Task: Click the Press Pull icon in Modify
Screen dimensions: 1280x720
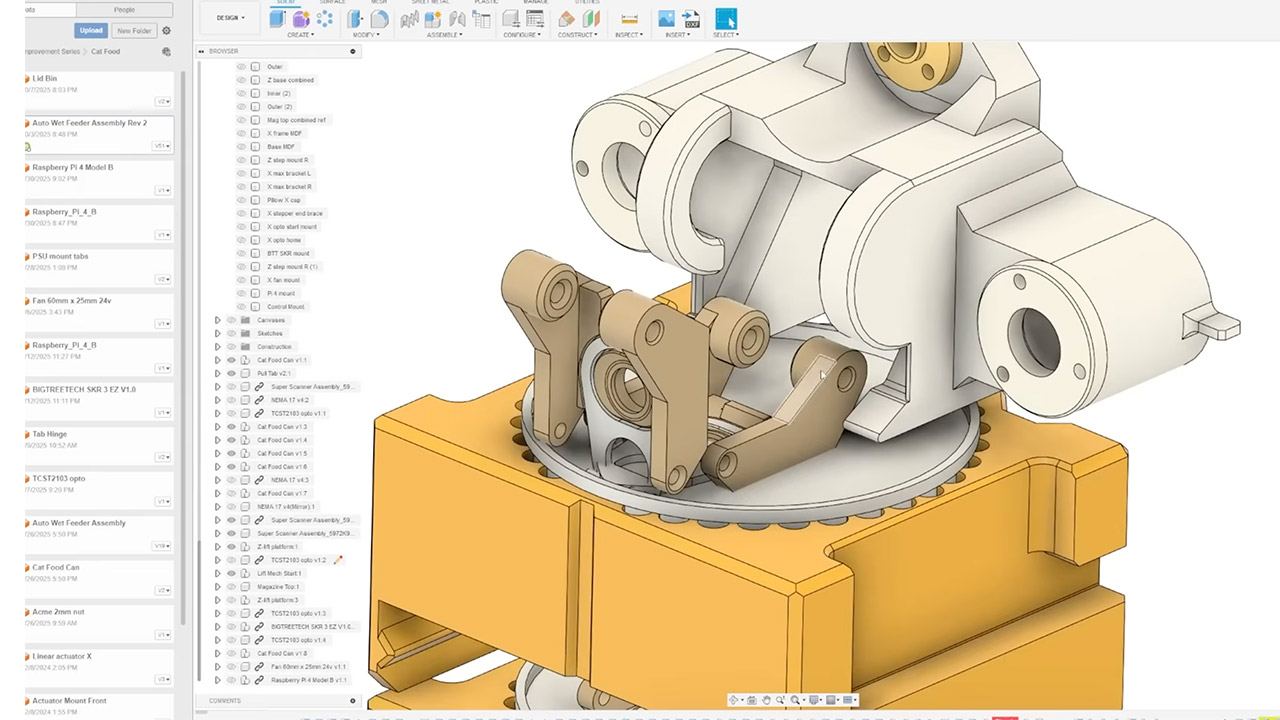Action: pyautogui.click(x=356, y=19)
